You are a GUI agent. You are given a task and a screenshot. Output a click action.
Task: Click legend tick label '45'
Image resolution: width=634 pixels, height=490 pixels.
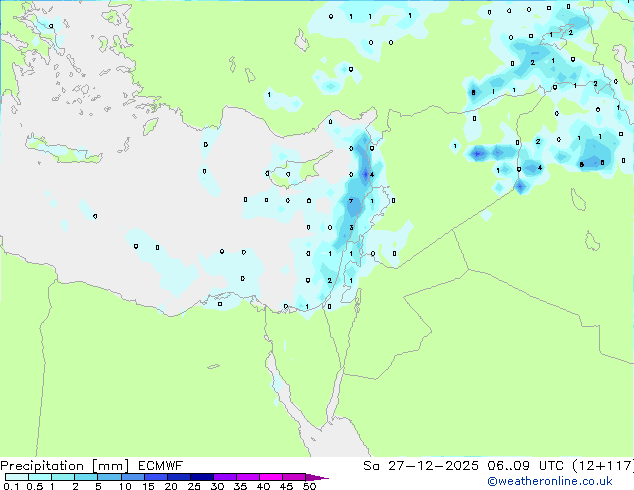tap(286, 486)
